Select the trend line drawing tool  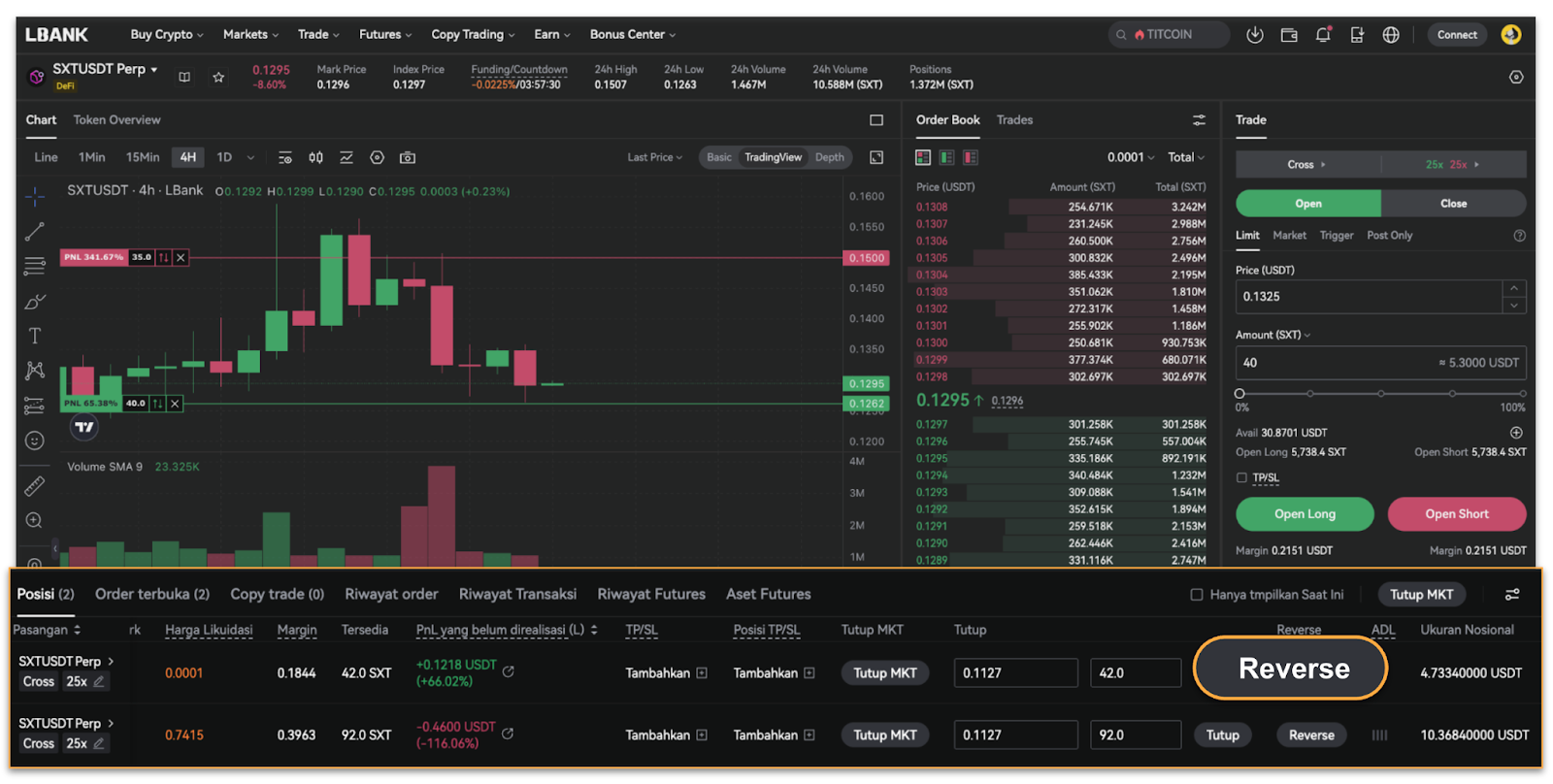[35, 231]
